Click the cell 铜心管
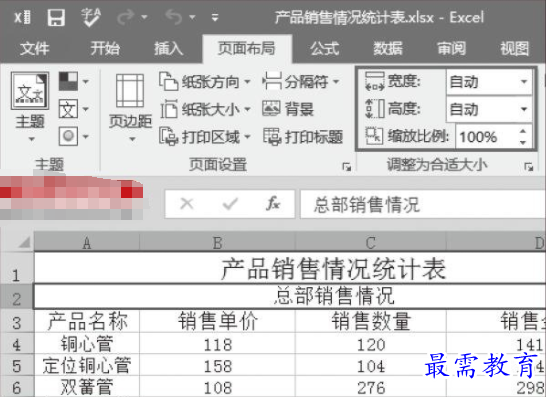This screenshot has width=546, height=397. (x=87, y=344)
